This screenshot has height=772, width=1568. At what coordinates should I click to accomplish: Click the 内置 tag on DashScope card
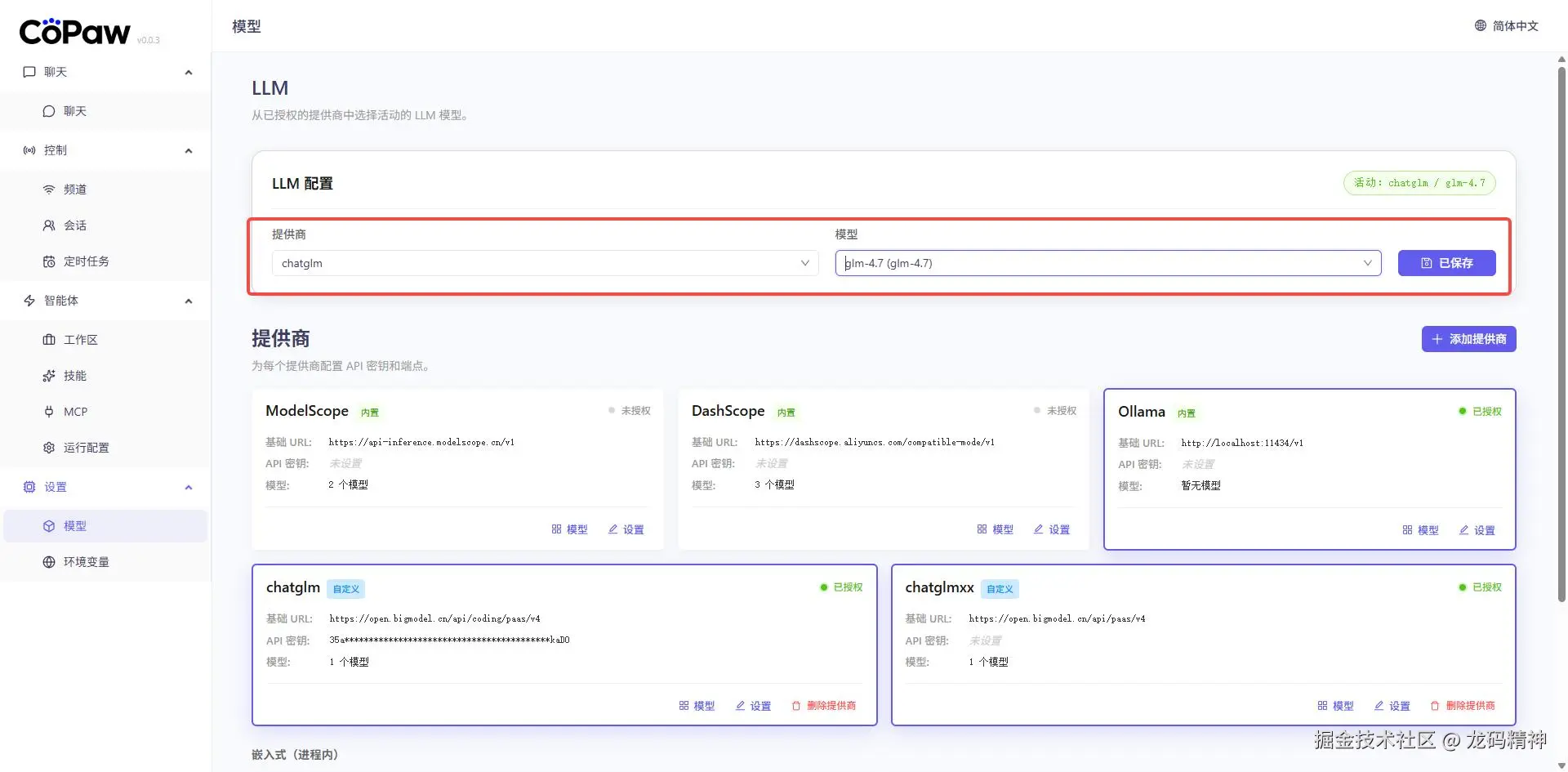point(786,413)
